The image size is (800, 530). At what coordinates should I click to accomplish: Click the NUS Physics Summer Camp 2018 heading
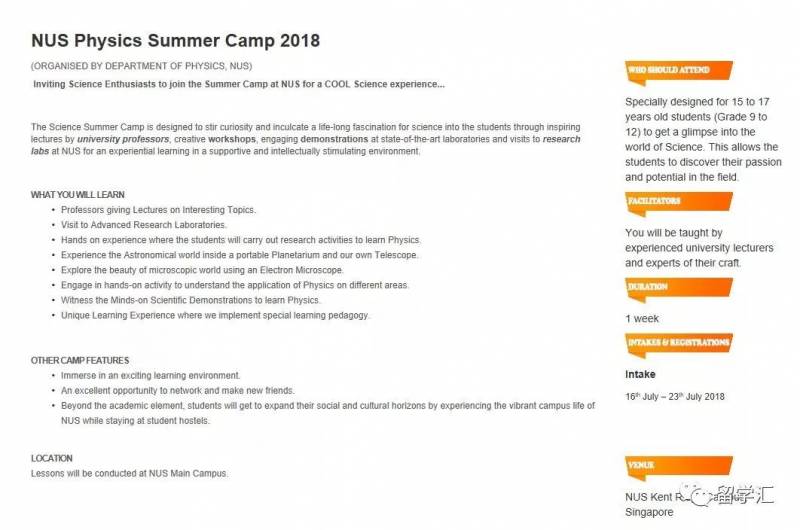tap(175, 41)
